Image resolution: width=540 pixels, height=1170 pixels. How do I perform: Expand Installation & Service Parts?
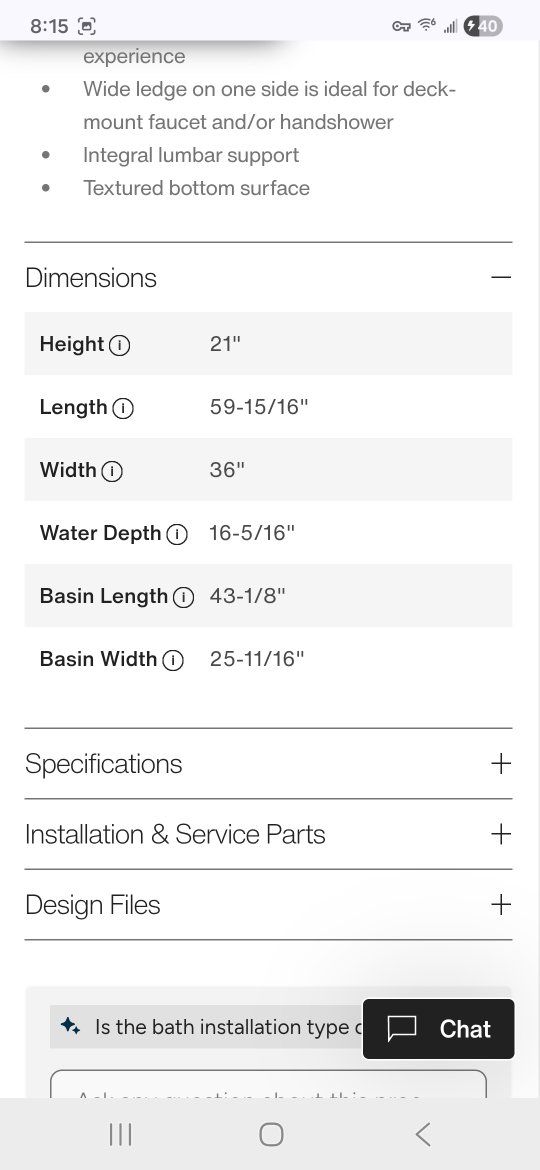point(501,833)
